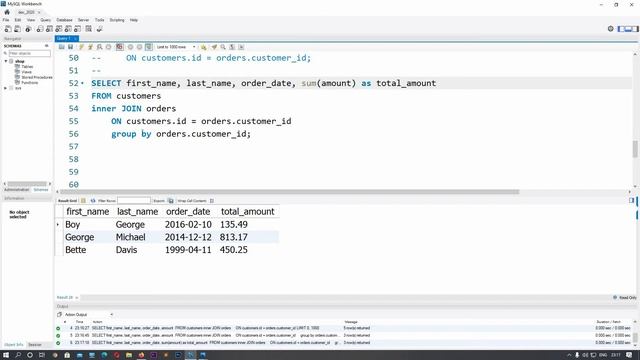
Task: Open the Server menu
Action: point(83,20)
